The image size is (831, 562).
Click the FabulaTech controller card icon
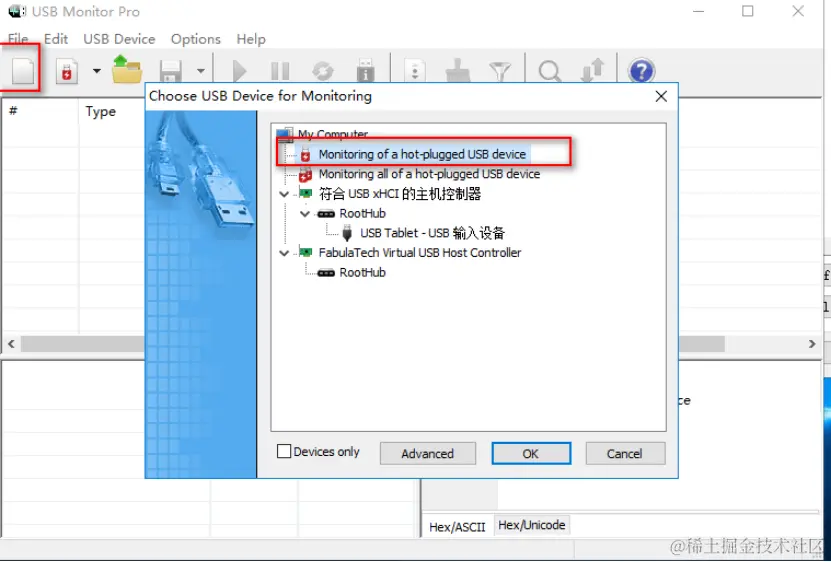pos(305,252)
